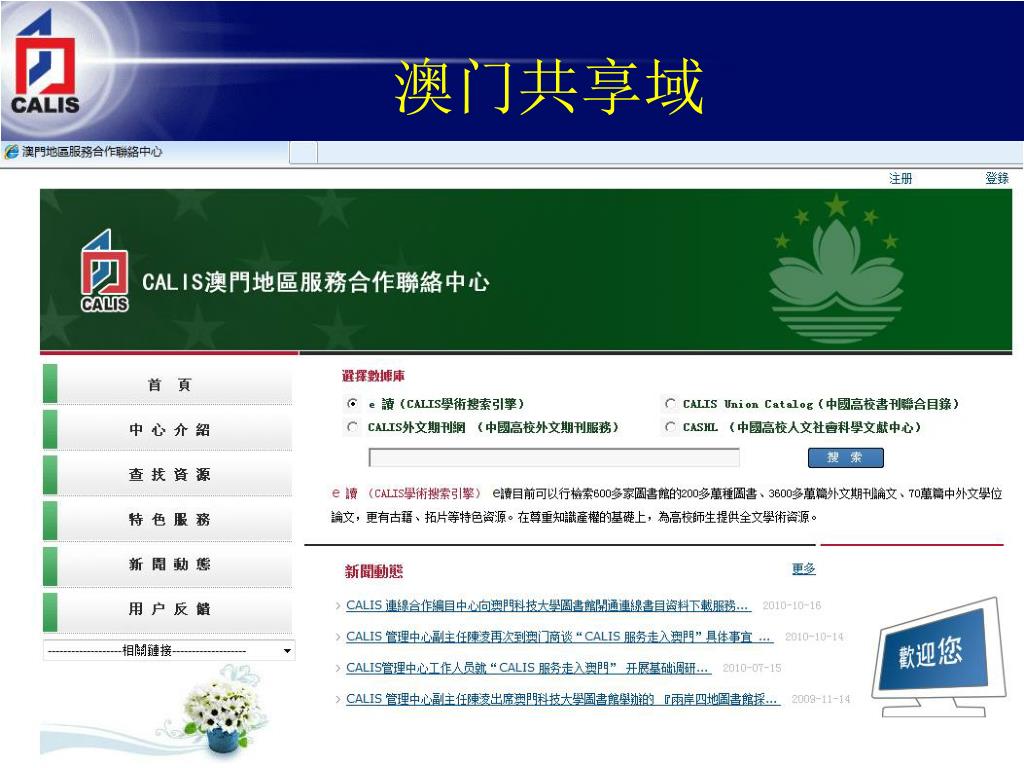Click the CALIS澳門地區服務合作聯絡中心 banner title
The height and width of the screenshot is (768, 1024).
tap(315, 282)
